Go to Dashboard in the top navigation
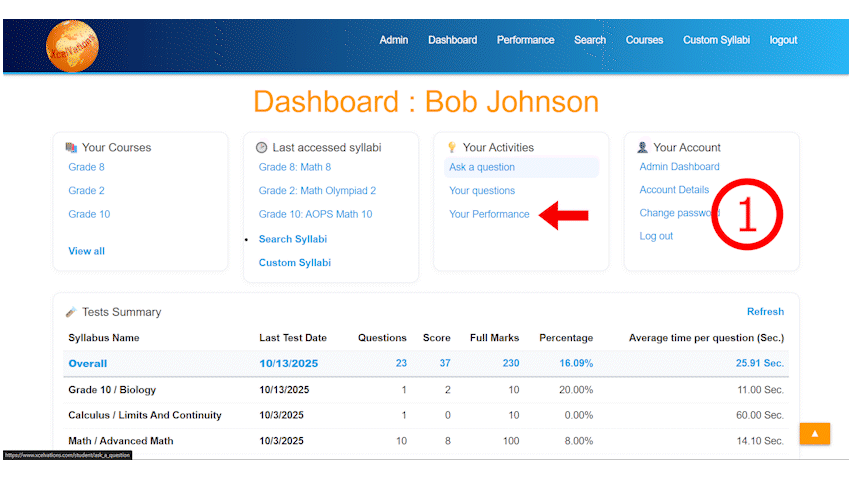The height and width of the screenshot is (480, 854). coord(453,40)
